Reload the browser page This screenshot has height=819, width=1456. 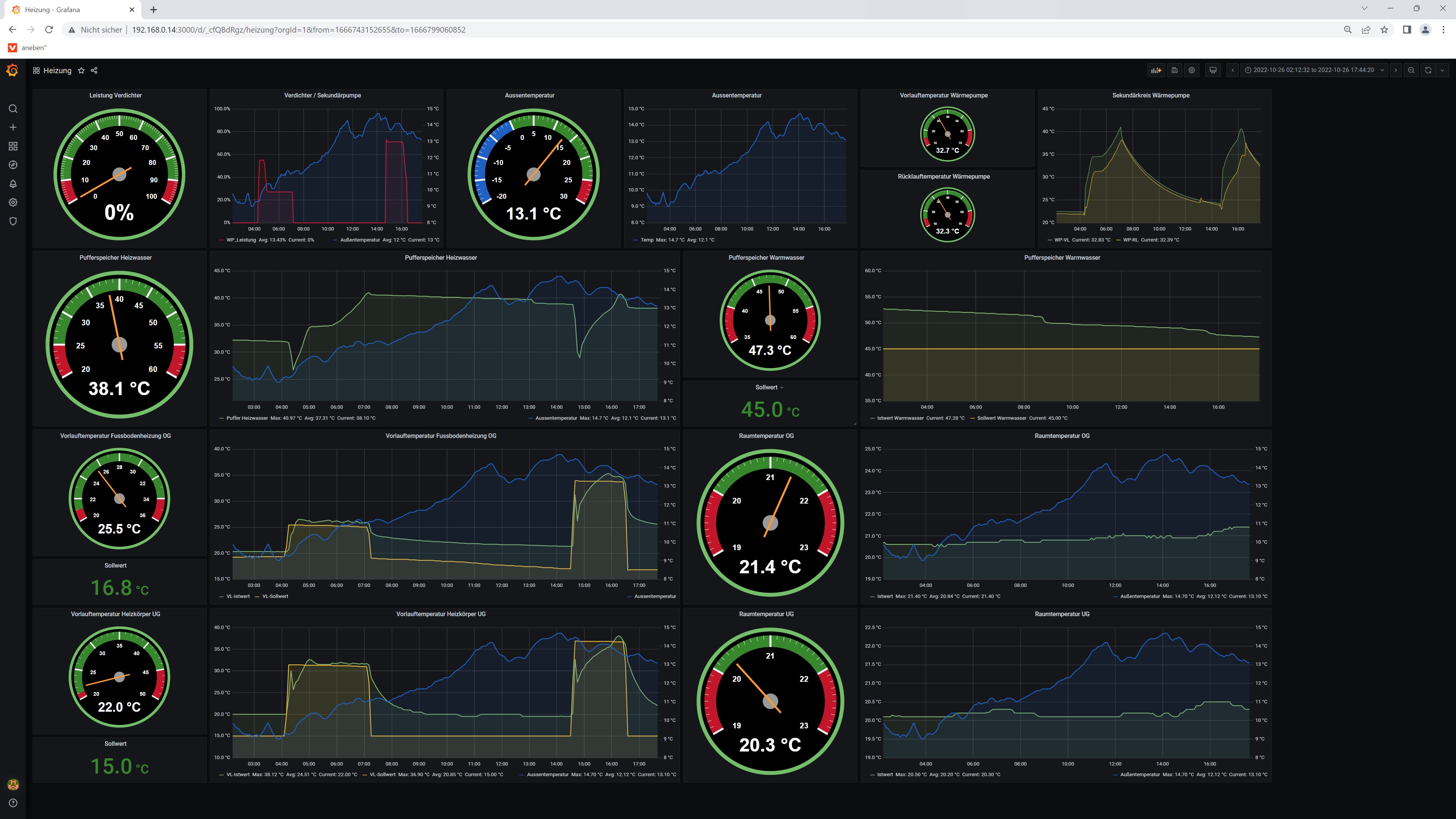pos(49,30)
